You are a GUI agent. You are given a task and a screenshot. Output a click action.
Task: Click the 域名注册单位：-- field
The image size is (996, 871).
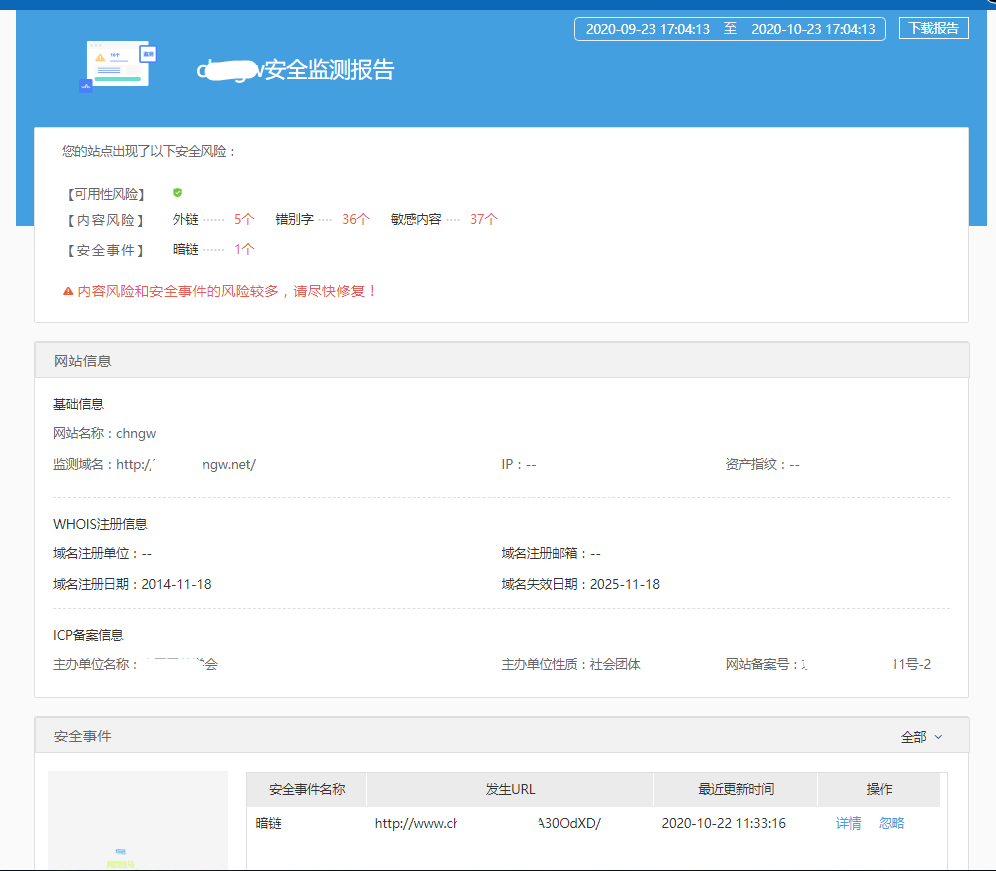pos(102,553)
